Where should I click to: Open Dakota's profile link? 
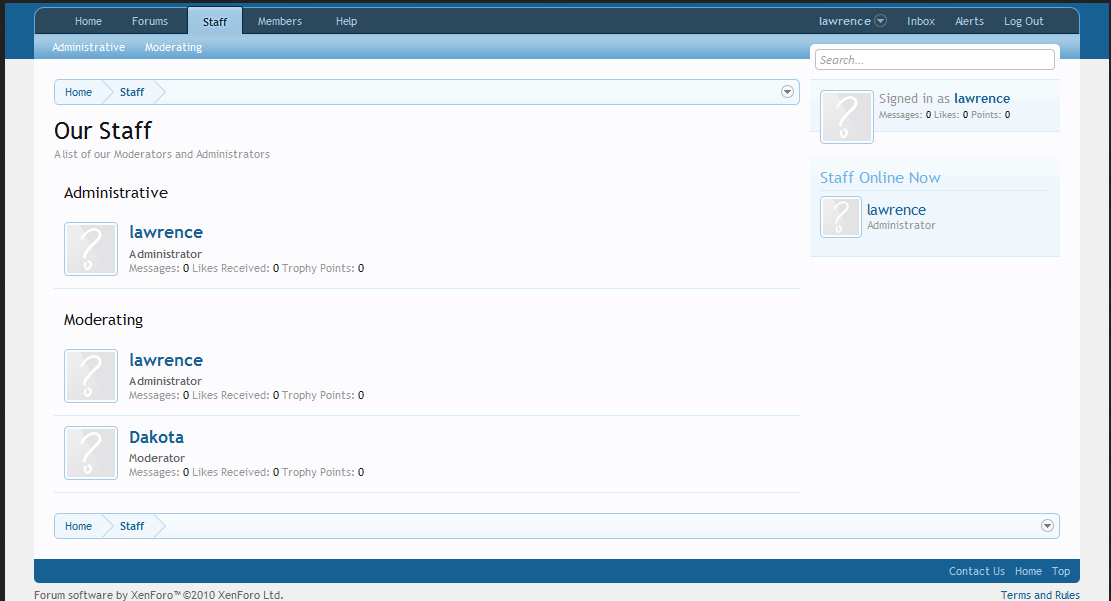157,437
